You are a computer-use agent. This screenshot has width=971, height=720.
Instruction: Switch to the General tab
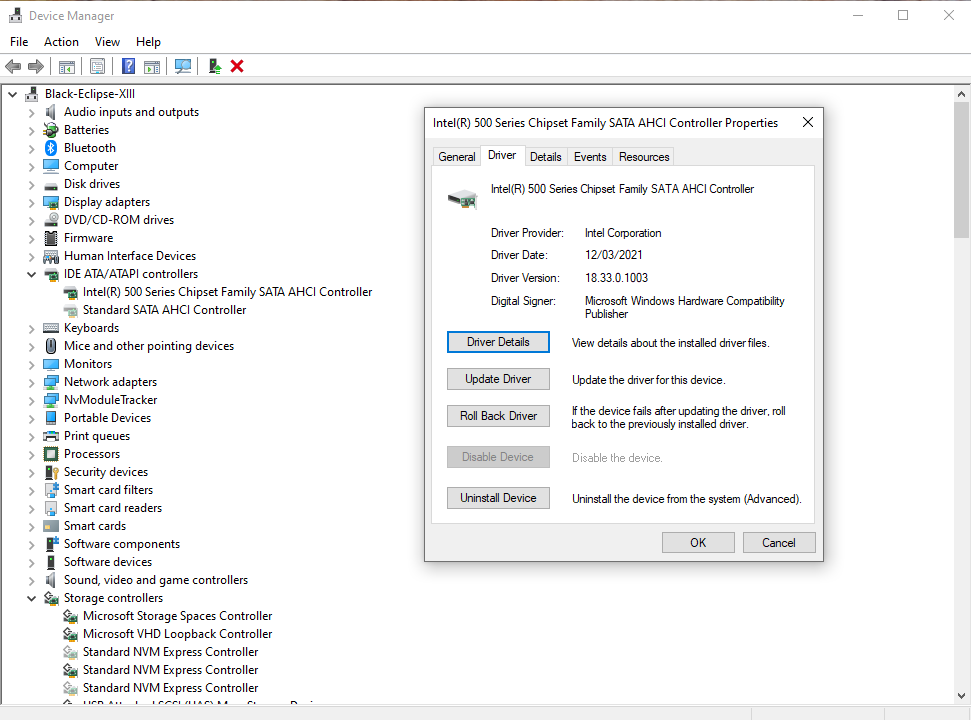[457, 157]
